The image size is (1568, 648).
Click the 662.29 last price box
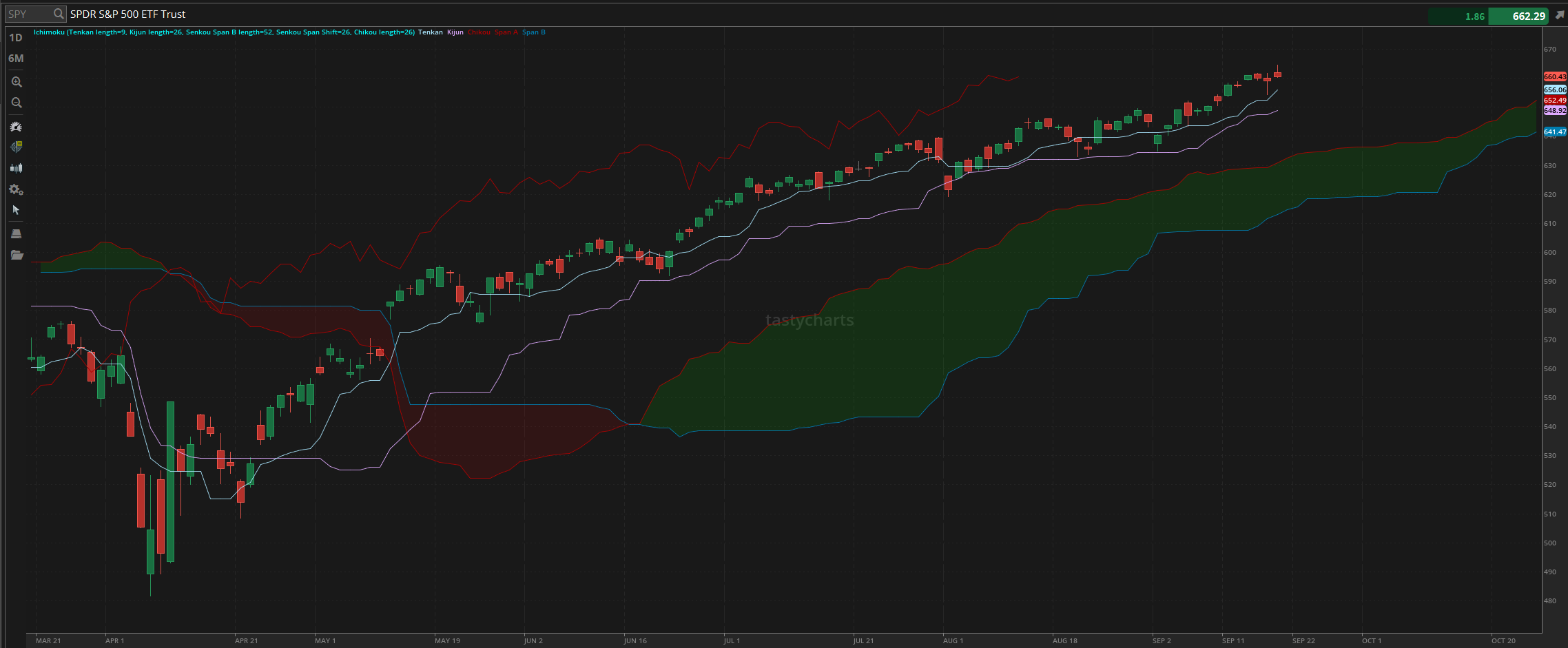click(x=1518, y=16)
